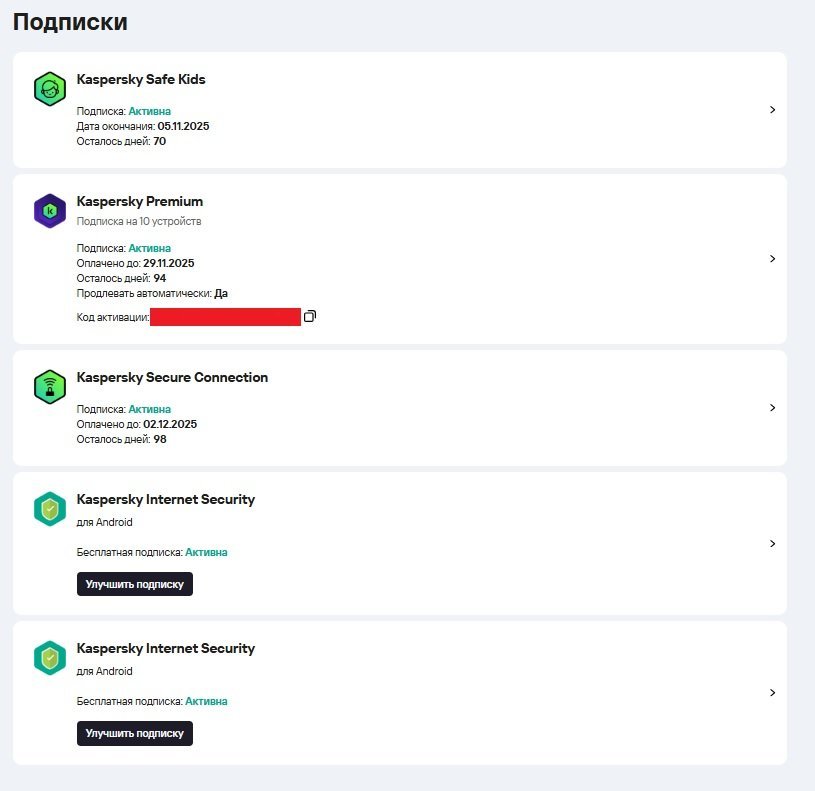815x791 pixels.
Task: Click 'Оплачено до: 02.12.2025' in Secure Connection
Action: coord(137,425)
